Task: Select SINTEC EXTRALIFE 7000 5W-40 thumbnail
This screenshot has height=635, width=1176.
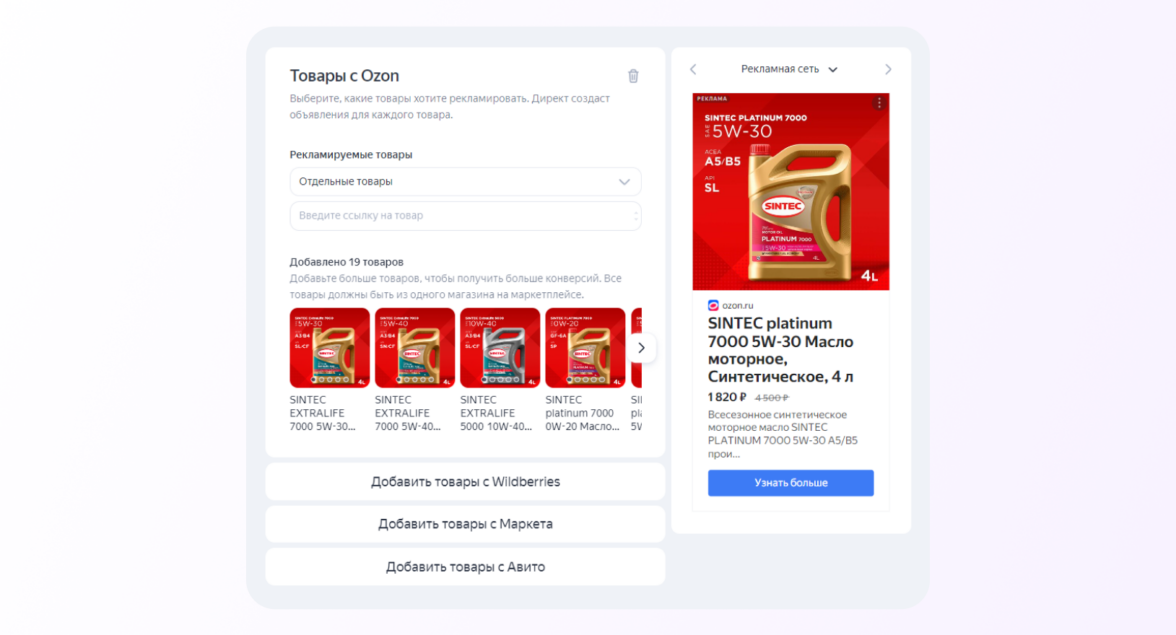Action: point(415,347)
